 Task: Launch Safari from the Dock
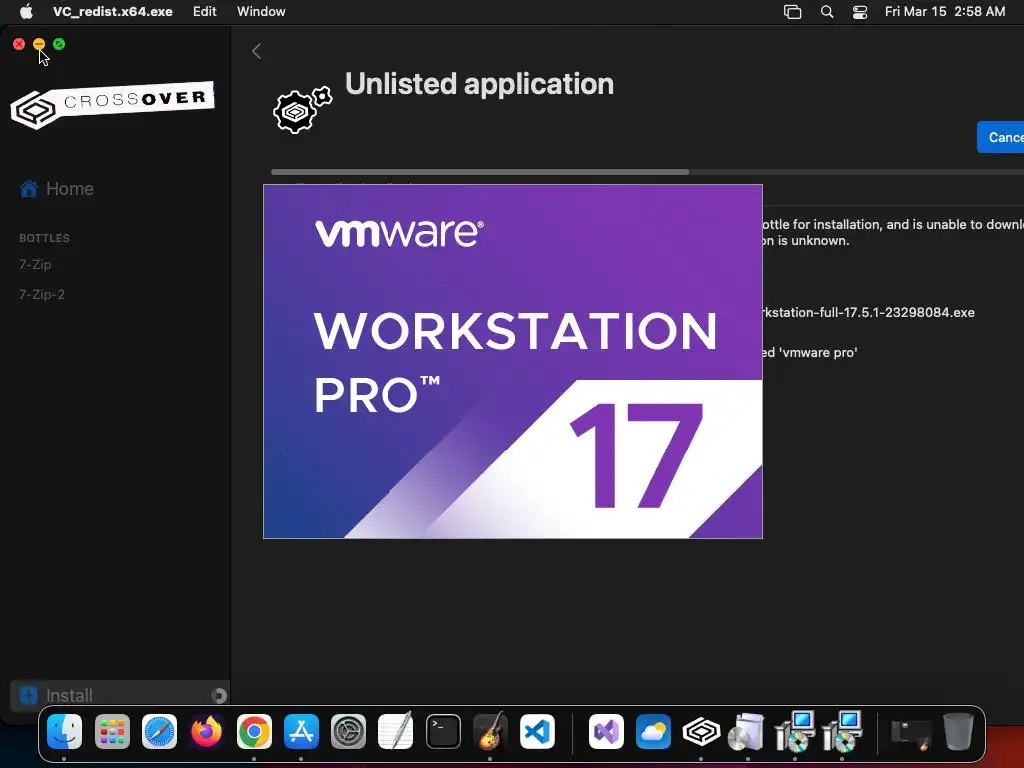pyautogui.click(x=159, y=731)
